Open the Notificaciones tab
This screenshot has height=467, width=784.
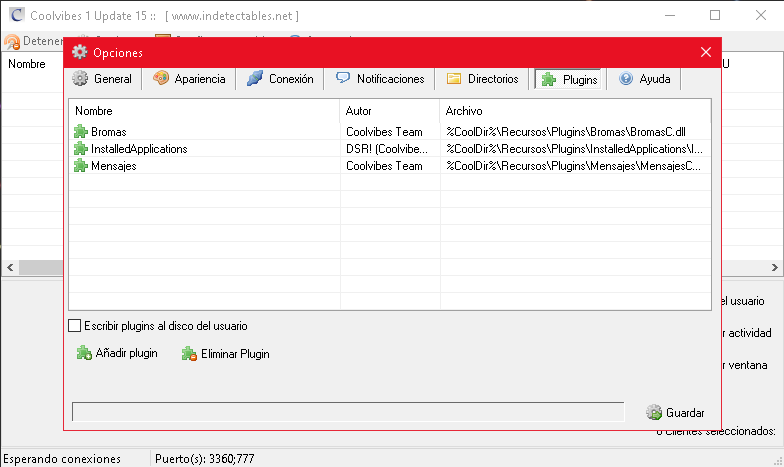point(380,79)
